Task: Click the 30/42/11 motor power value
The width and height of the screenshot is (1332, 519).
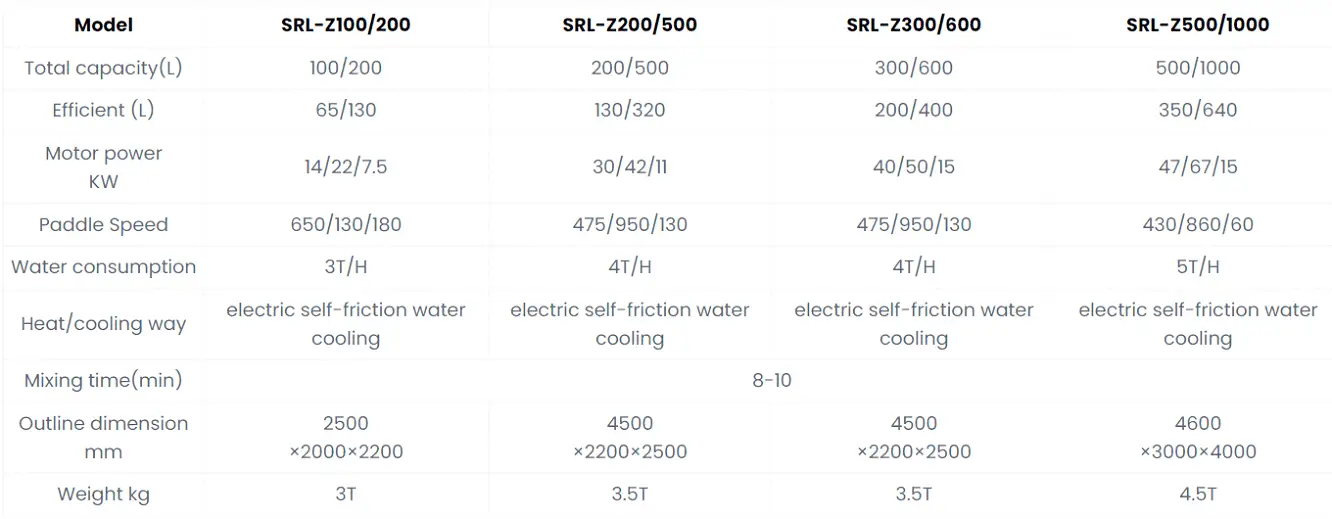Action: [x=629, y=167]
